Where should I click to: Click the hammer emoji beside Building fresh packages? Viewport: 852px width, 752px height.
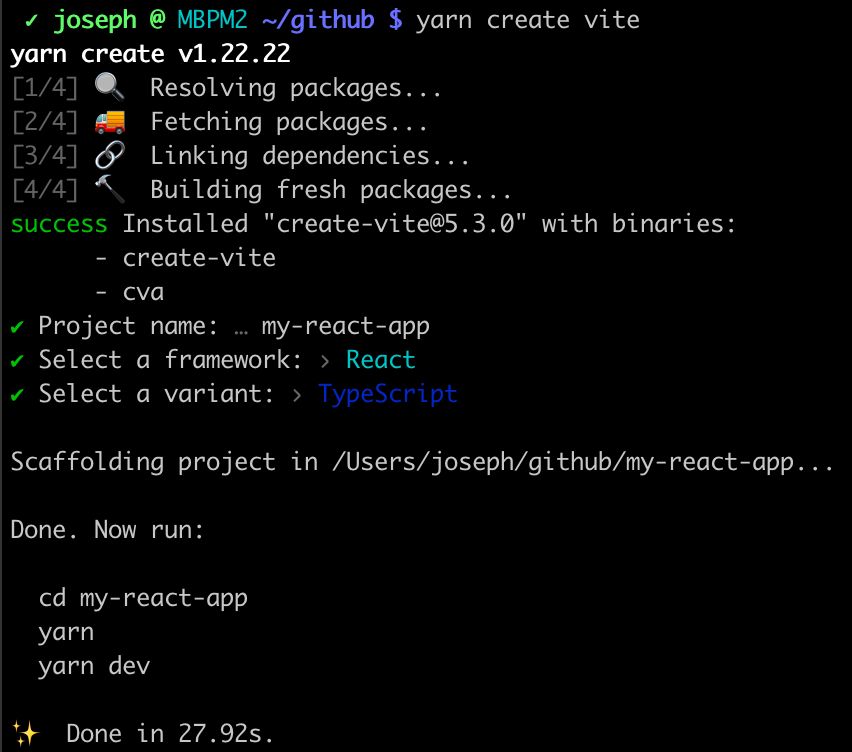point(109,190)
